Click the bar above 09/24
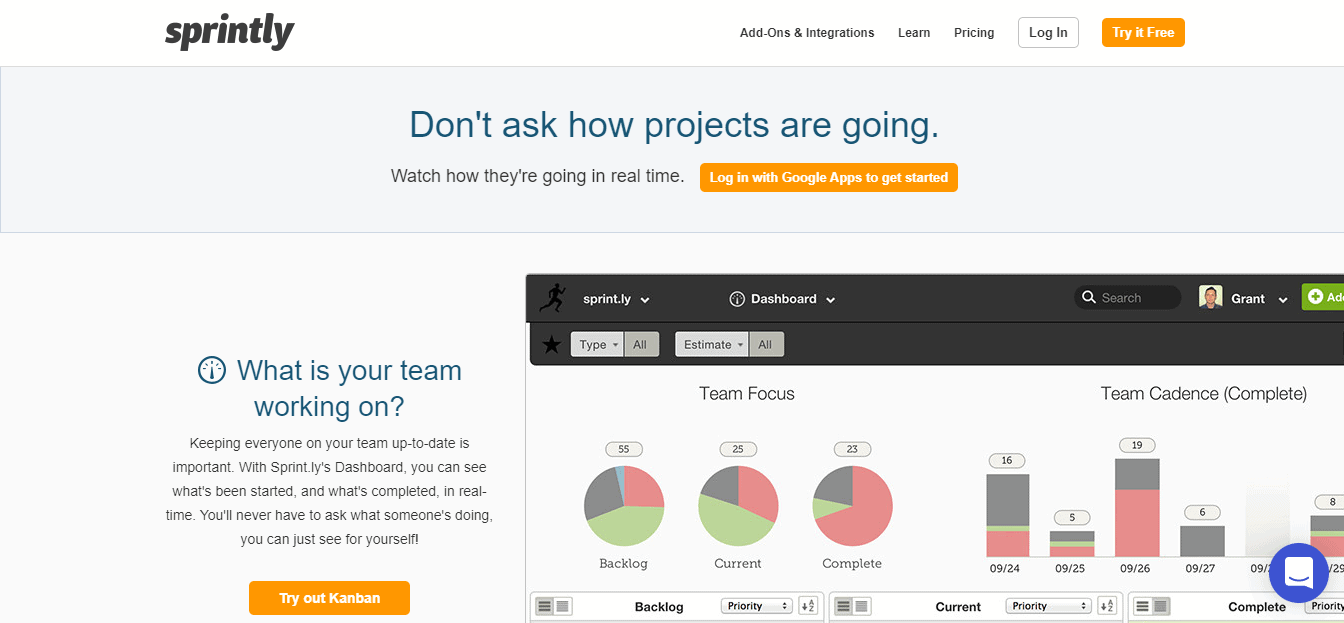The height and width of the screenshot is (623, 1344). [x=1008, y=515]
